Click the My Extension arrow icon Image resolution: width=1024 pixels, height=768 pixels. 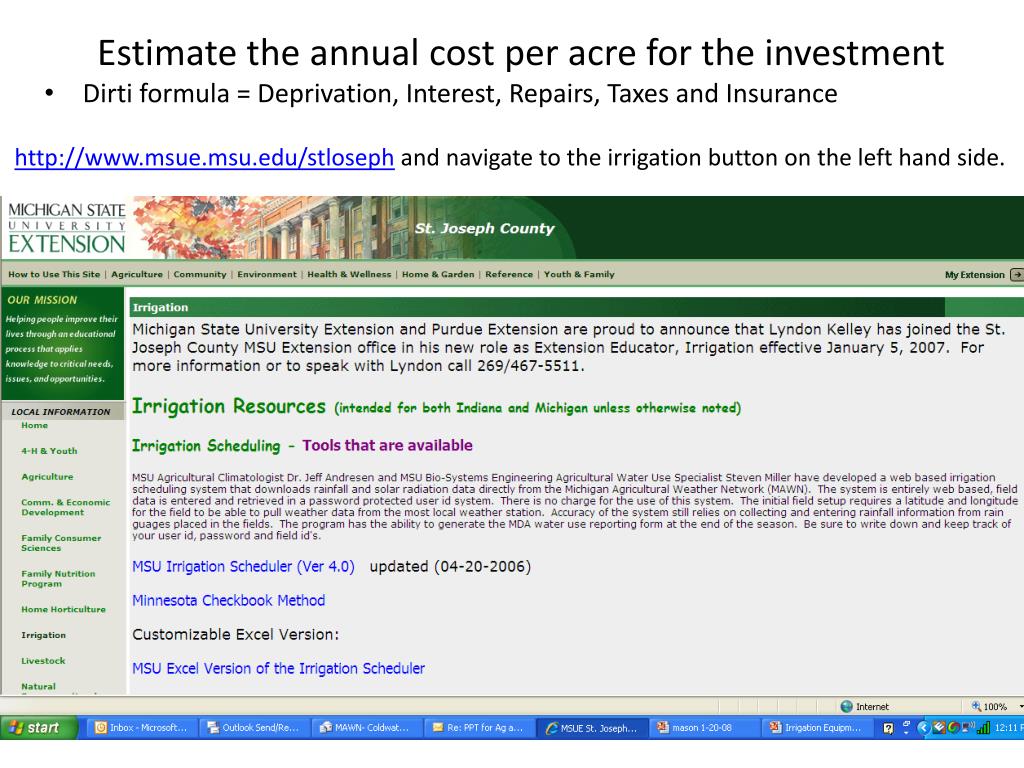pyautogui.click(x=1017, y=275)
